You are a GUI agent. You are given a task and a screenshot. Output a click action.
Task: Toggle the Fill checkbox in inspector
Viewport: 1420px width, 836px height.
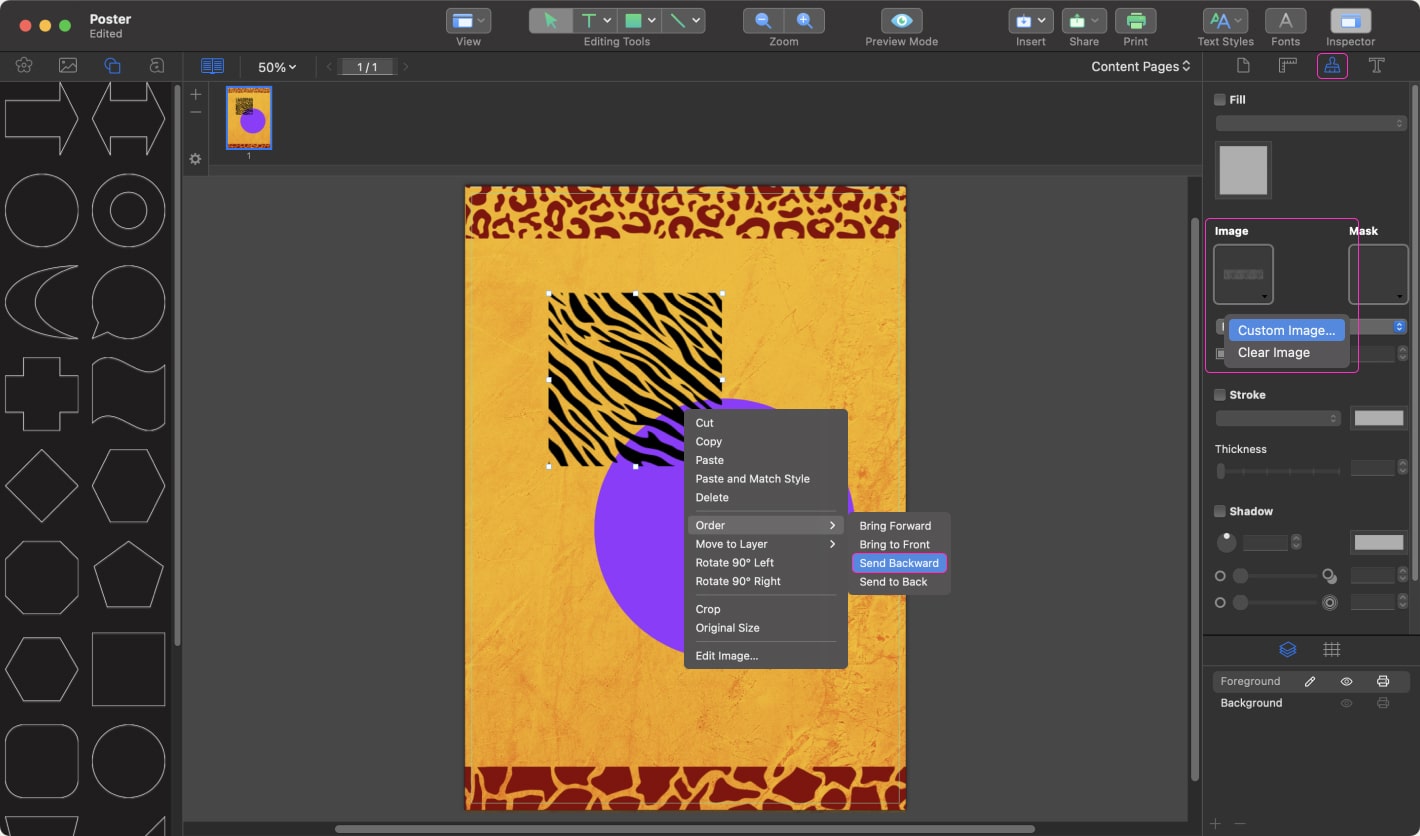coord(1219,99)
